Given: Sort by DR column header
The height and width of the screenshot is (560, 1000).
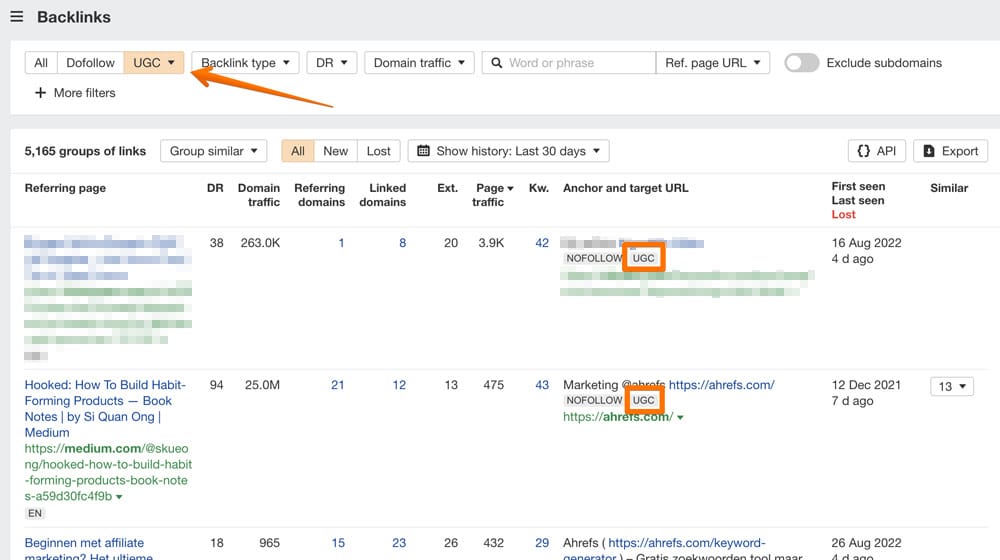Looking at the screenshot, I should [x=215, y=188].
